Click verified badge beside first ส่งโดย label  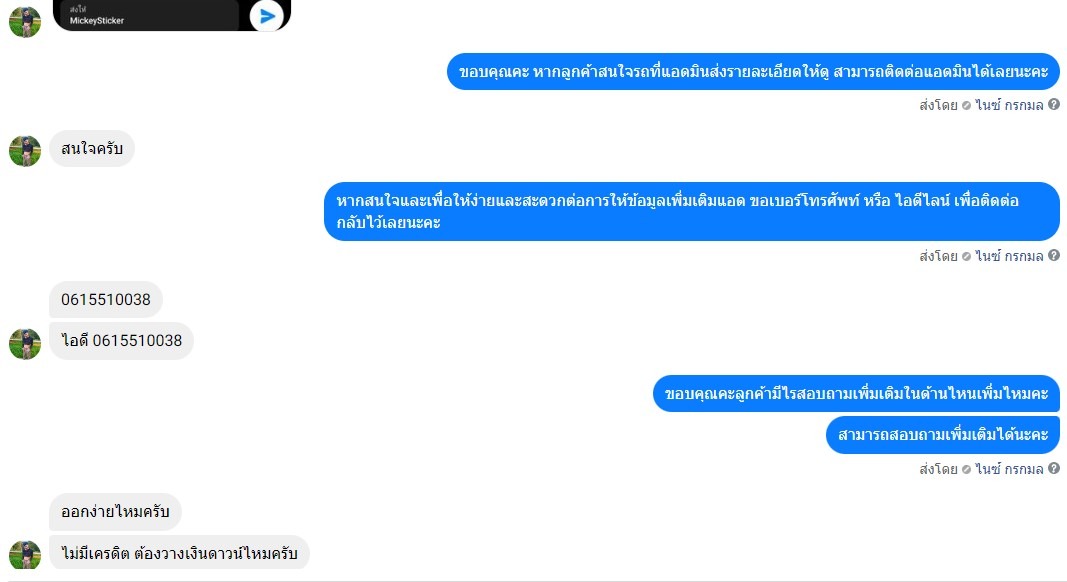966,106
